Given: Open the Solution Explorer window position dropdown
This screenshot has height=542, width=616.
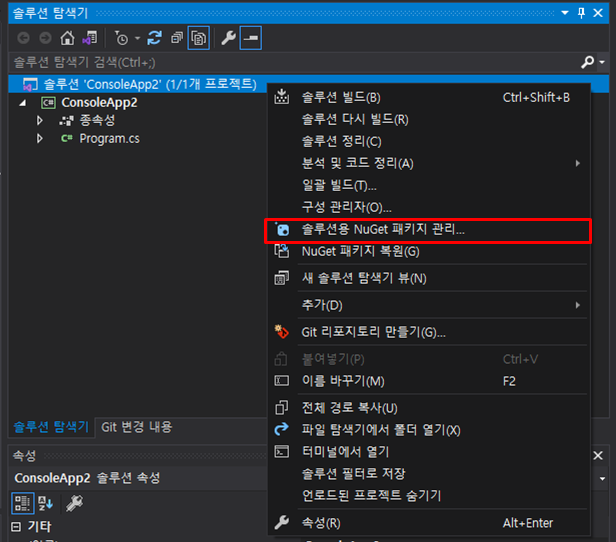Looking at the screenshot, I should tap(565, 13).
